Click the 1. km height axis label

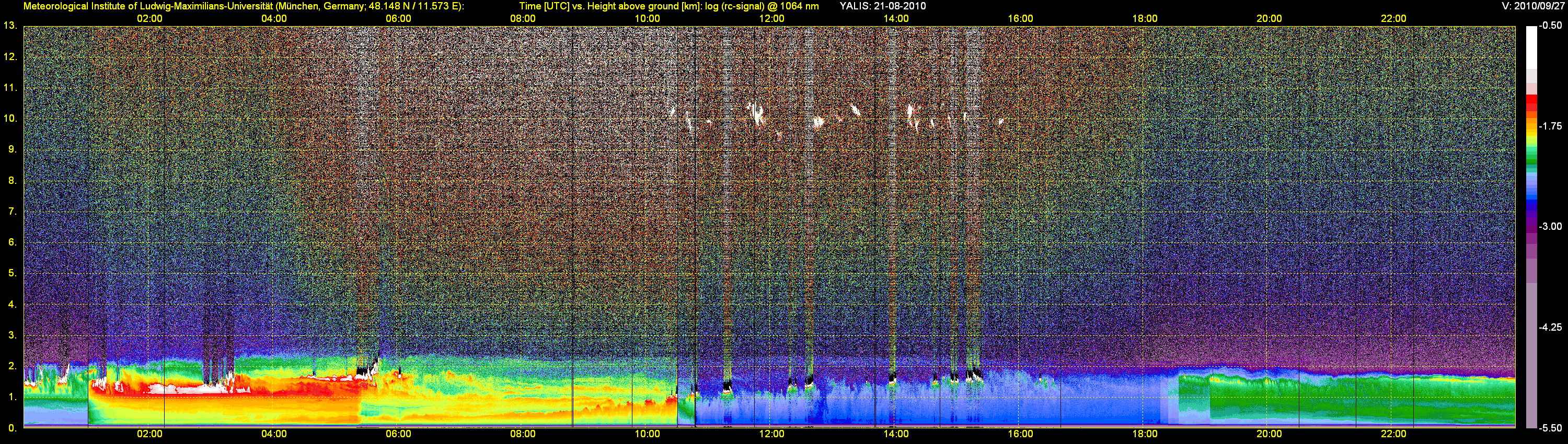point(13,396)
